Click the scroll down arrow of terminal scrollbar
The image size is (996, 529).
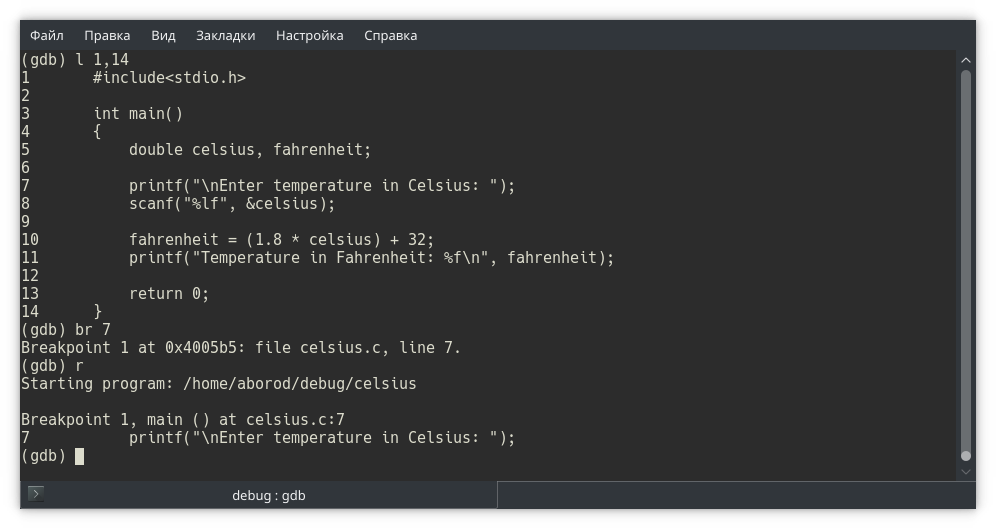pos(965,469)
